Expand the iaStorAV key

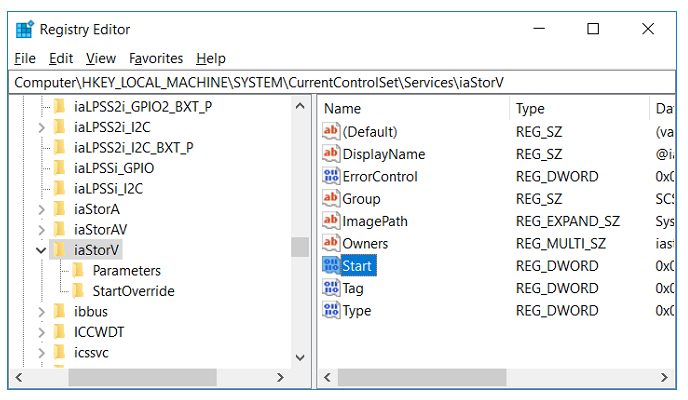40,229
